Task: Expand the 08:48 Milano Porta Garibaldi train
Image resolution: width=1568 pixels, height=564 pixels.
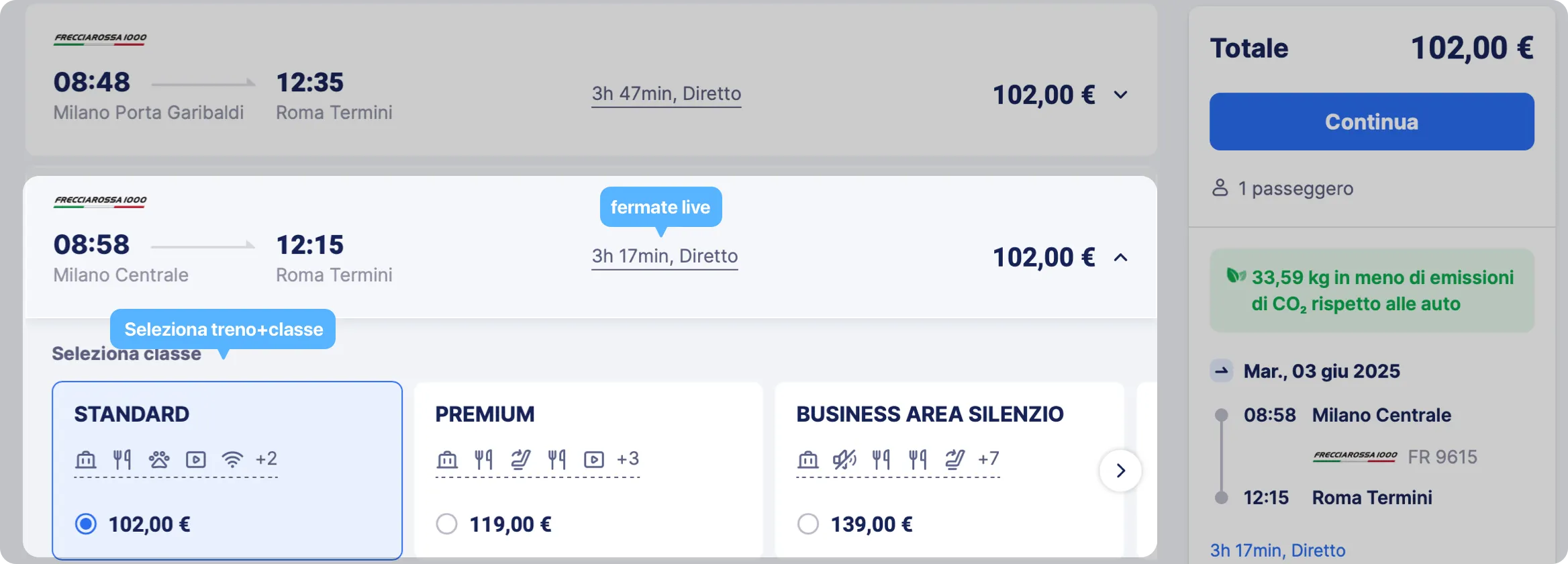Action: tap(1120, 95)
